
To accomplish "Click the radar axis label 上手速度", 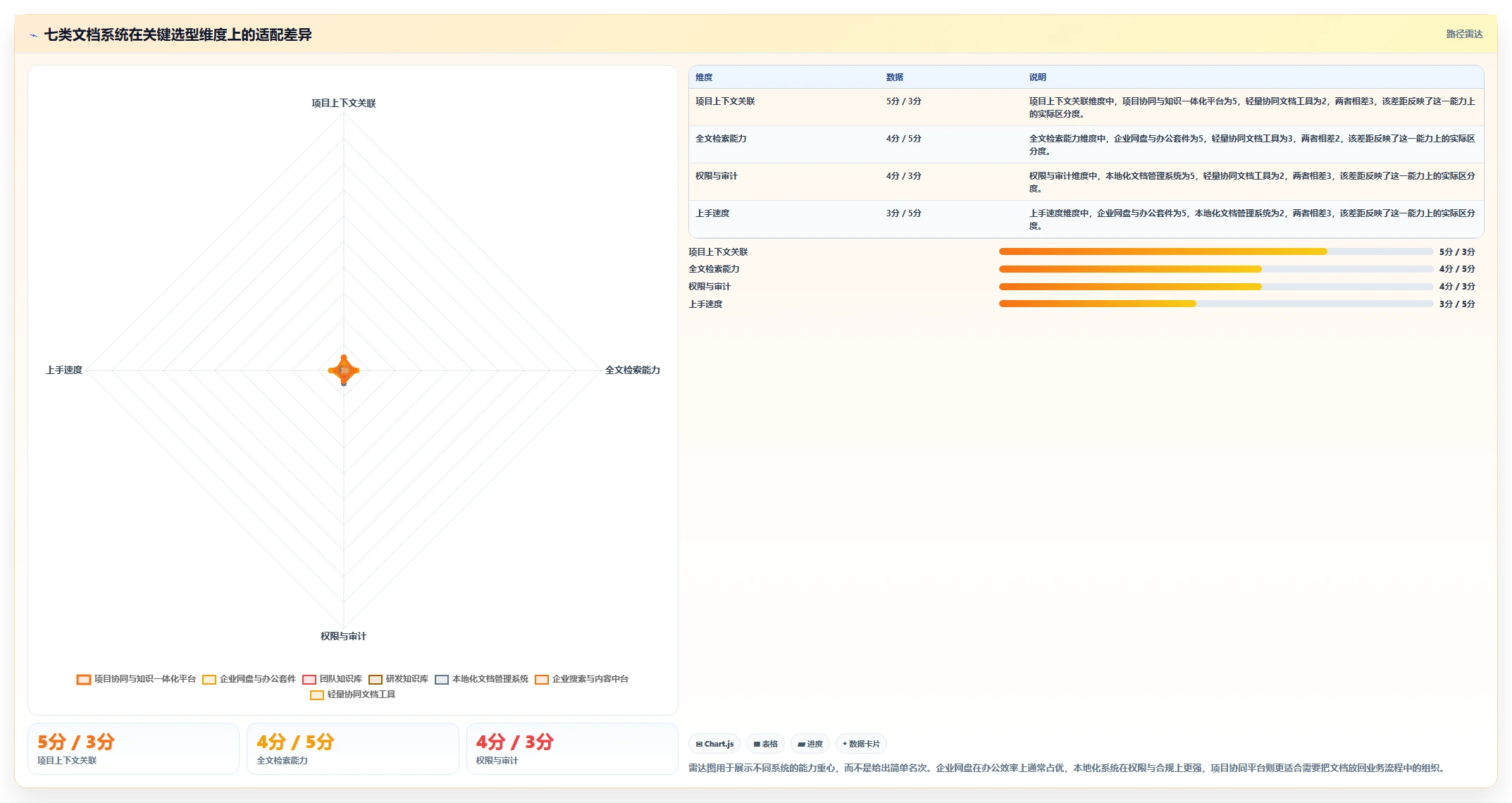I will [64, 370].
